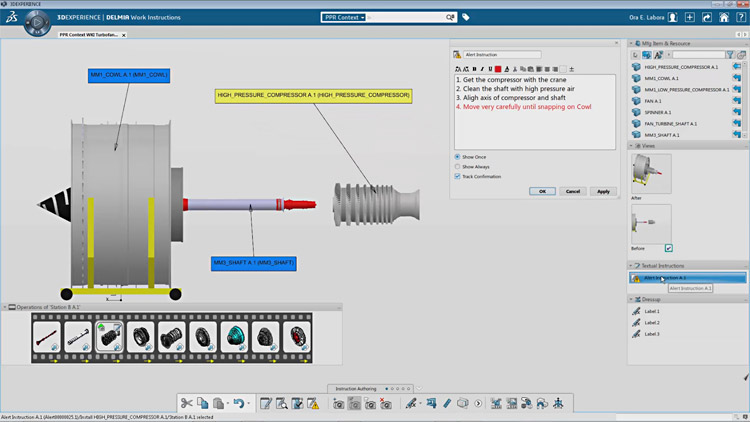750x422 pixels.
Task: Click the add plus icon in top bar
Action: tap(690, 17)
